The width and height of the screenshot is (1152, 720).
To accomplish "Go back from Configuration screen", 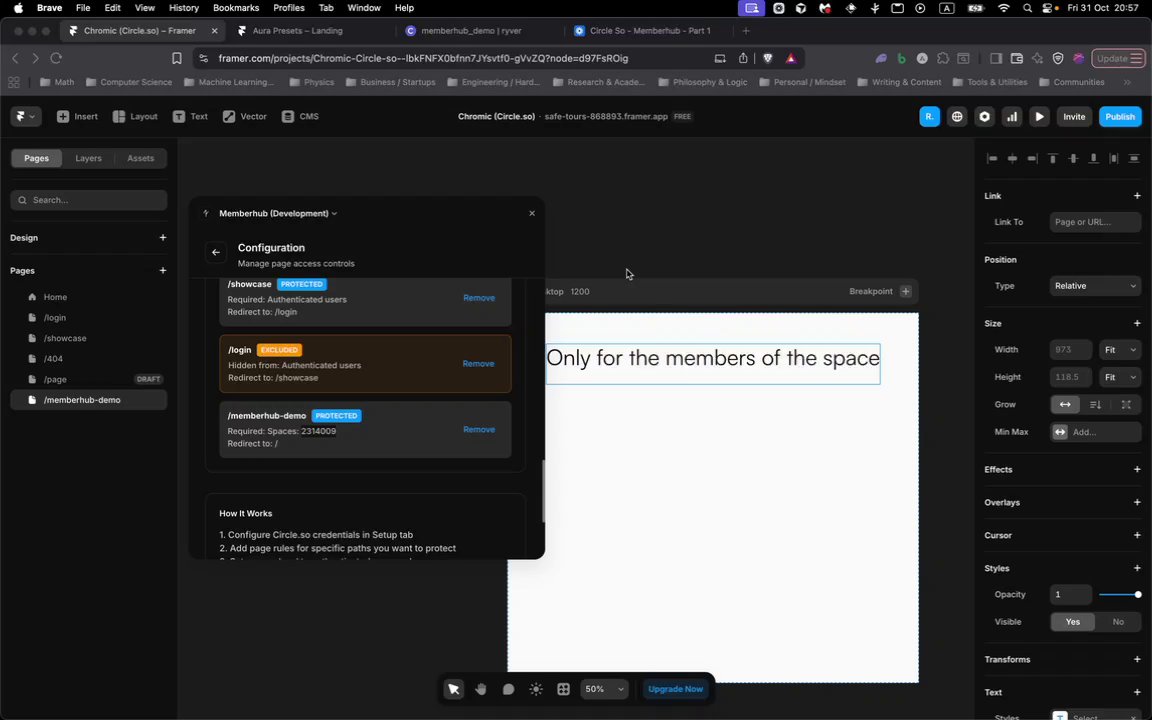I will 216,252.
